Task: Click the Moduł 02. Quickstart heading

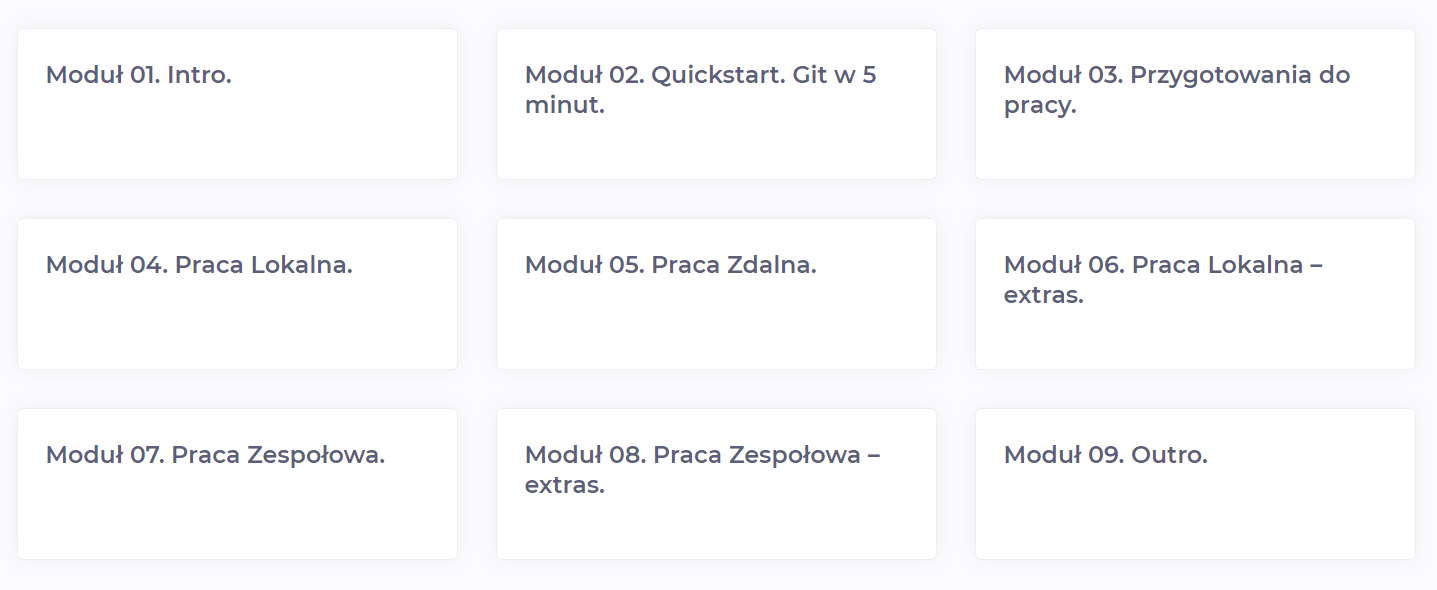Action: click(x=700, y=76)
